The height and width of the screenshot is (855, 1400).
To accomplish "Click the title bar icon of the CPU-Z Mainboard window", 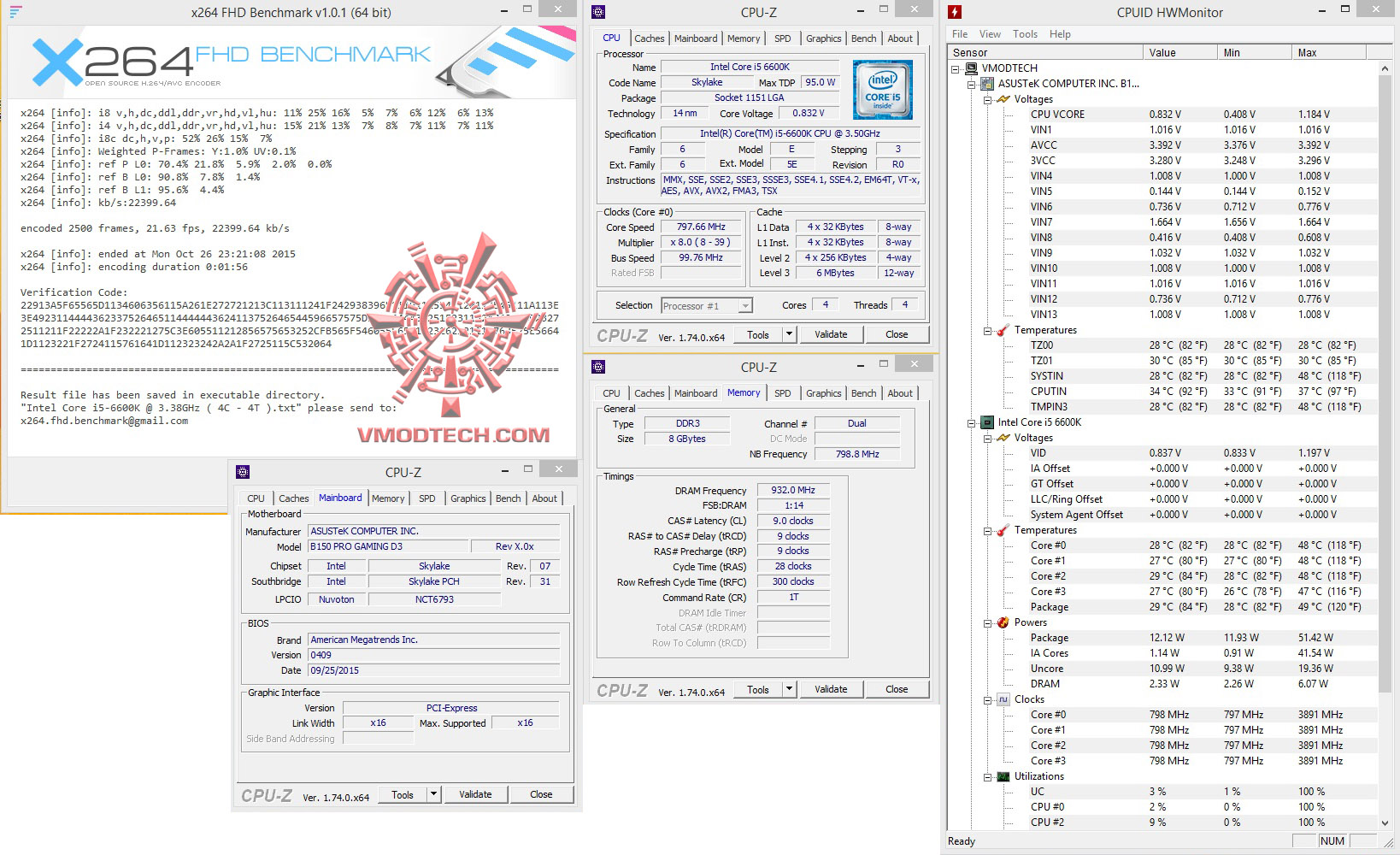I will pyautogui.click(x=243, y=472).
